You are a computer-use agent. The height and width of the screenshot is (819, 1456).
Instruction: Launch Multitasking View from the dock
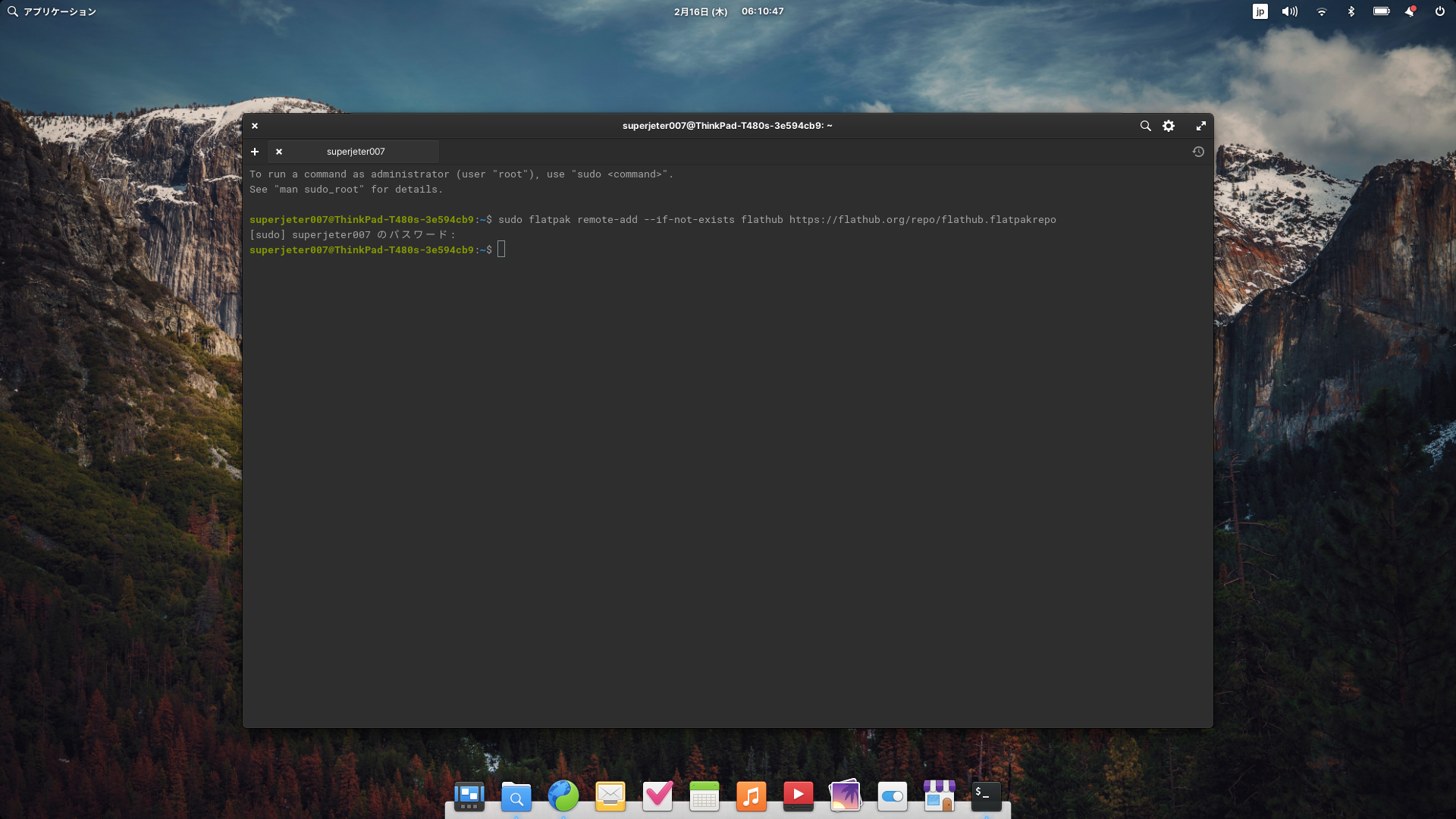click(469, 796)
